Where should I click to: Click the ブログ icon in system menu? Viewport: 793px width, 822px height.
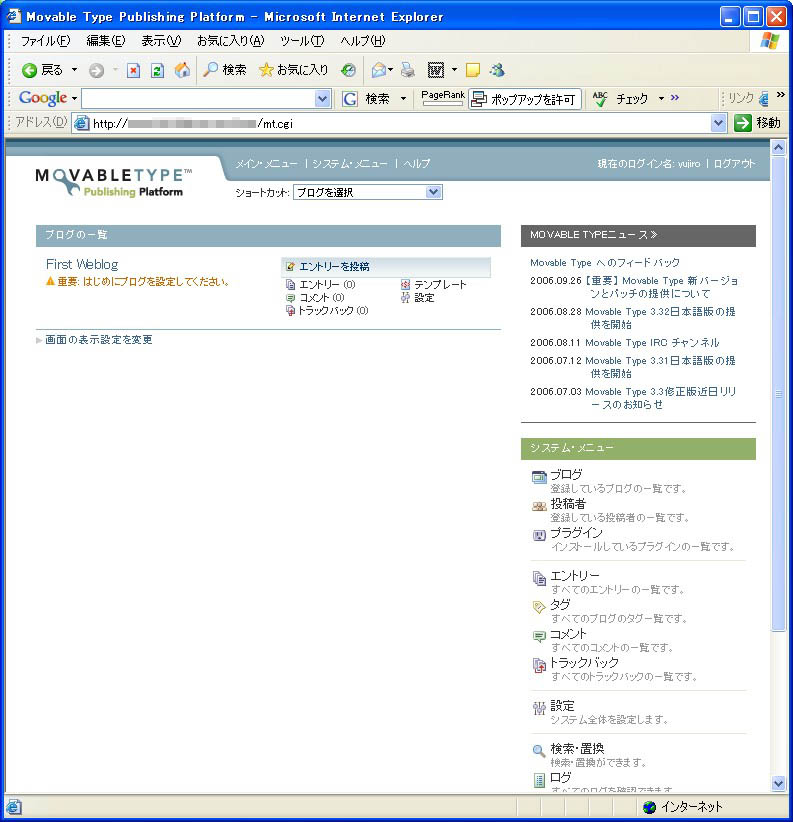pos(539,477)
